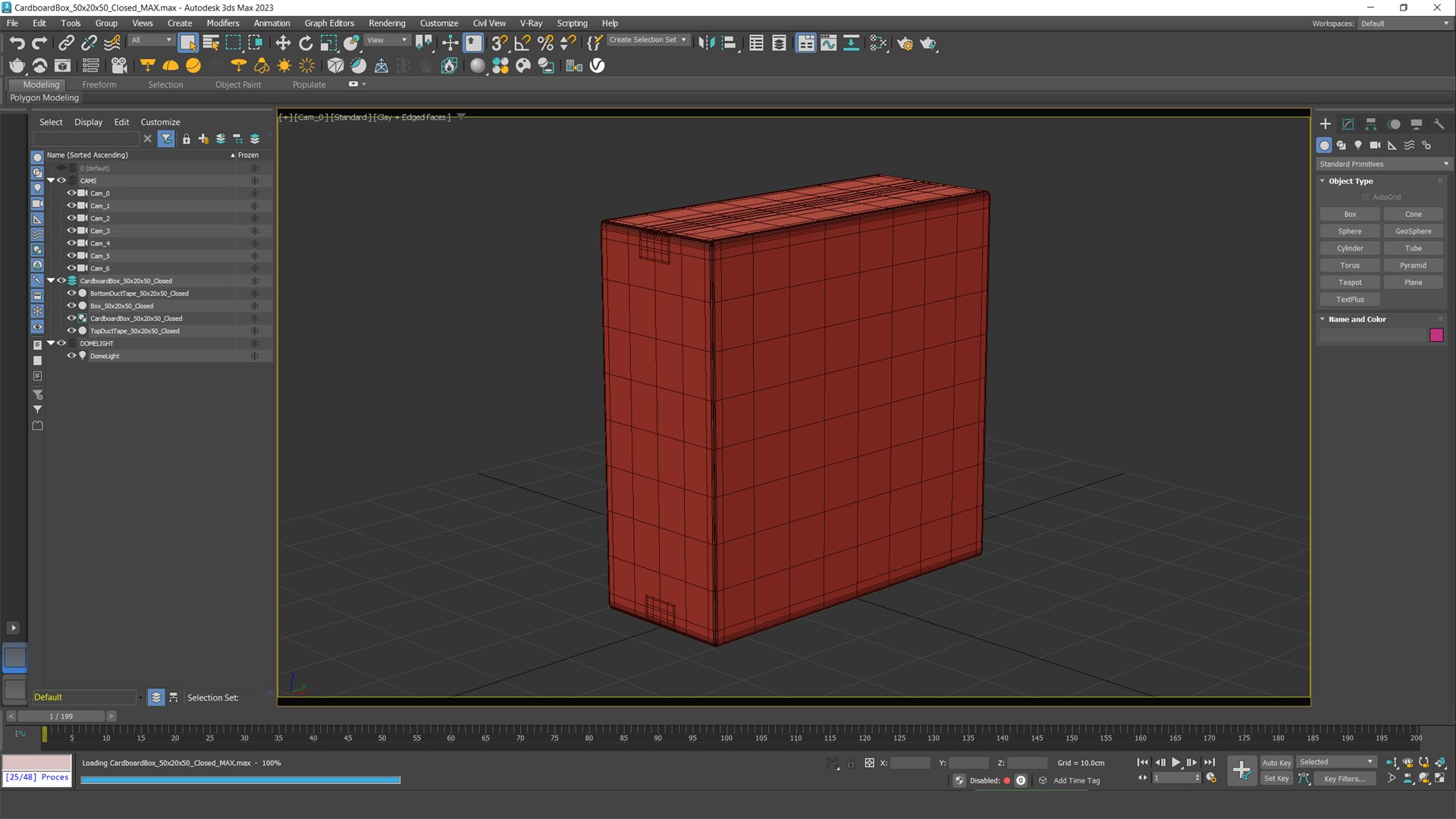Open the Standard Primitives dropdown
Screen dimensions: 1456x819
(1383, 164)
